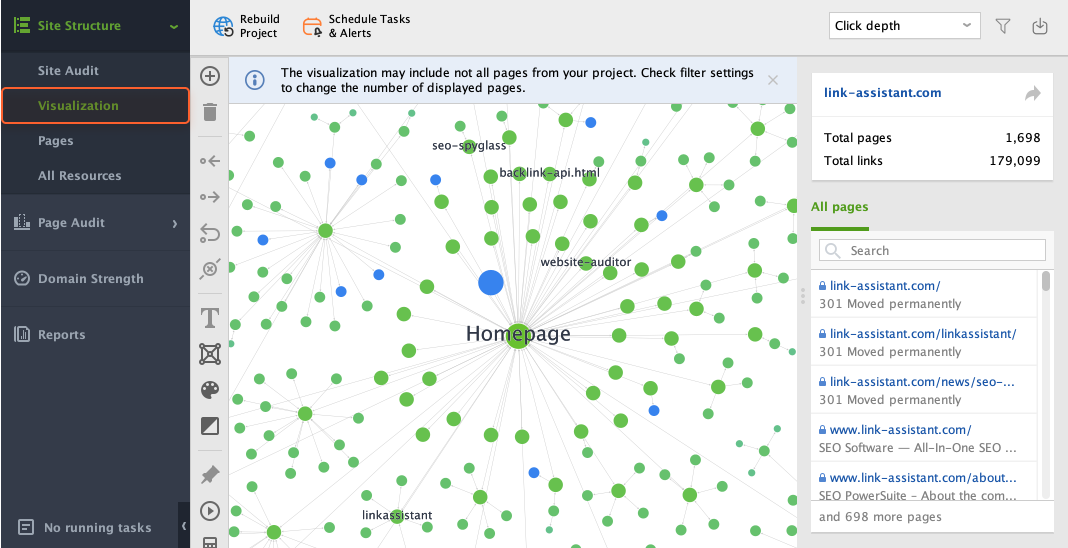
Task: Open All Resources in the sidebar
Action: click(x=79, y=176)
